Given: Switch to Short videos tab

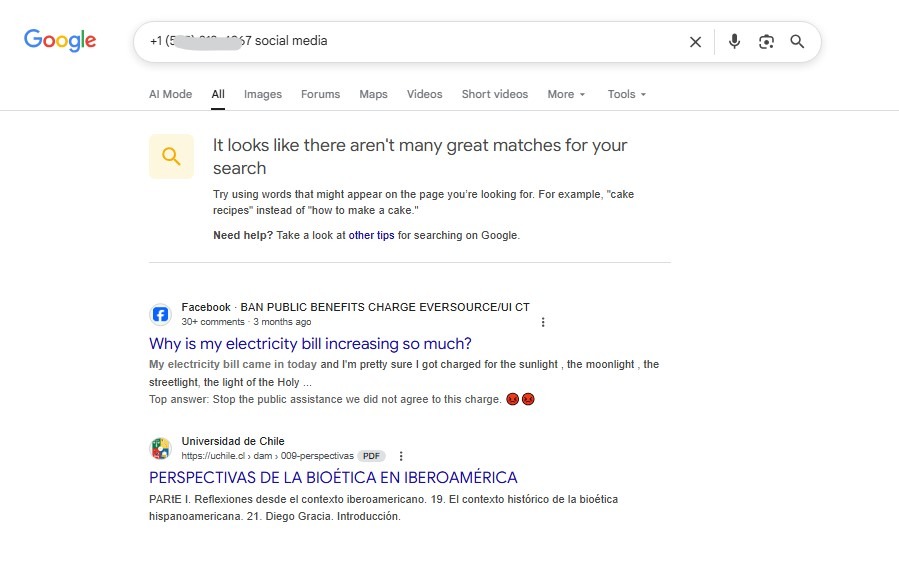Looking at the screenshot, I should (x=494, y=94).
